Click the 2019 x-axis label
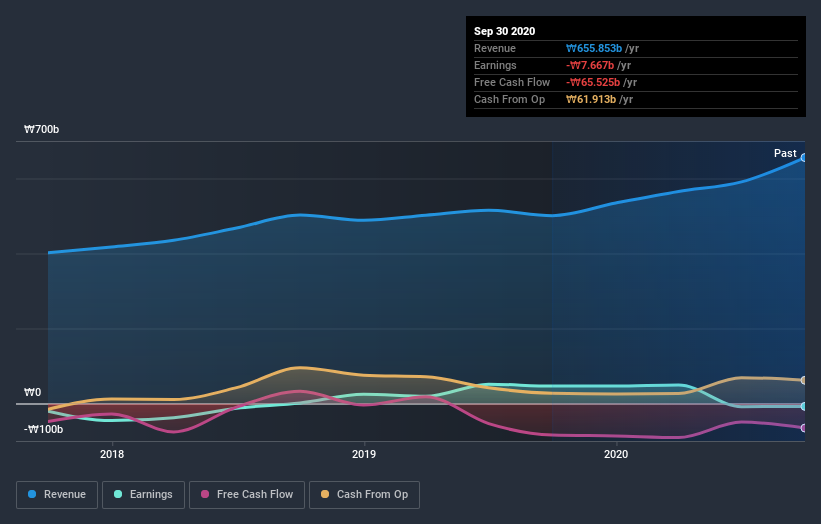Screen dimensions: 821x524 pos(364,454)
